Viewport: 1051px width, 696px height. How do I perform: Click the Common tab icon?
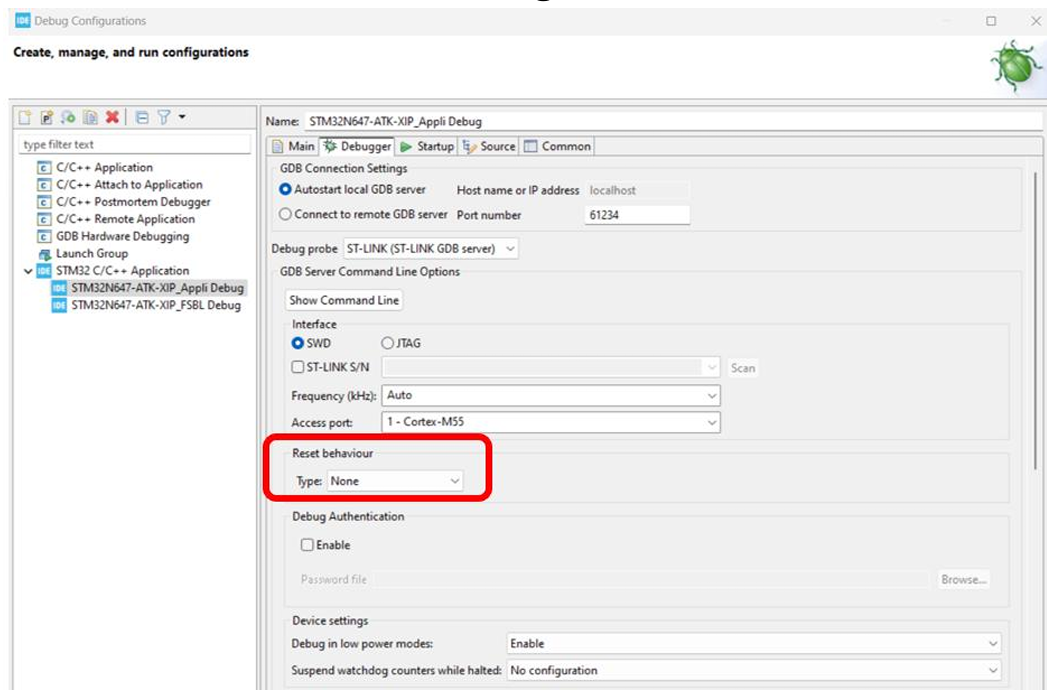[530, 146]
